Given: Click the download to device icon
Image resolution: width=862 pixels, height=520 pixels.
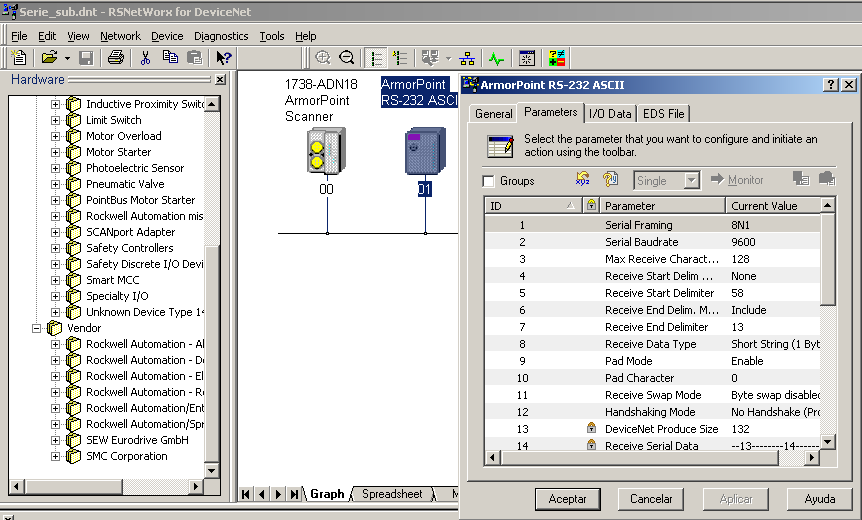Looking at the screenshot, I should click(x=800, y=179).
